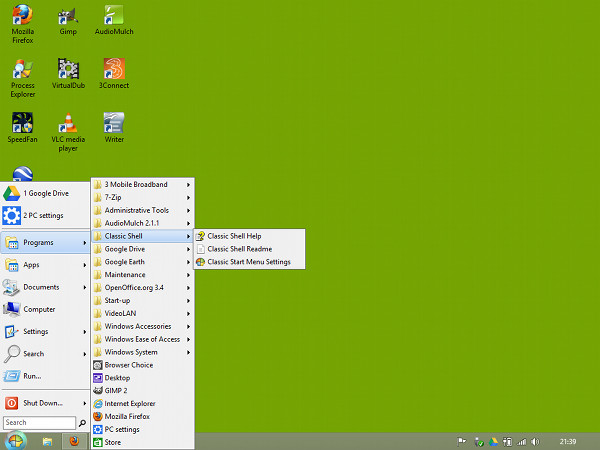
Task: Click the Safely Remove Hardware tray icon
Action: pos(479,442)
